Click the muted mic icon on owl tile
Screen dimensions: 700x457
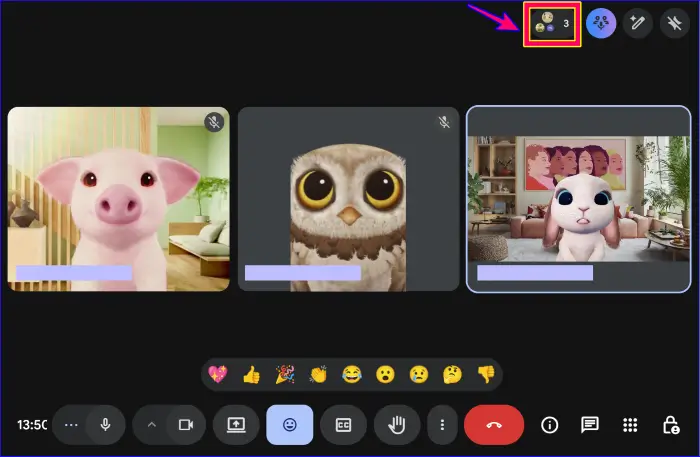444,122
